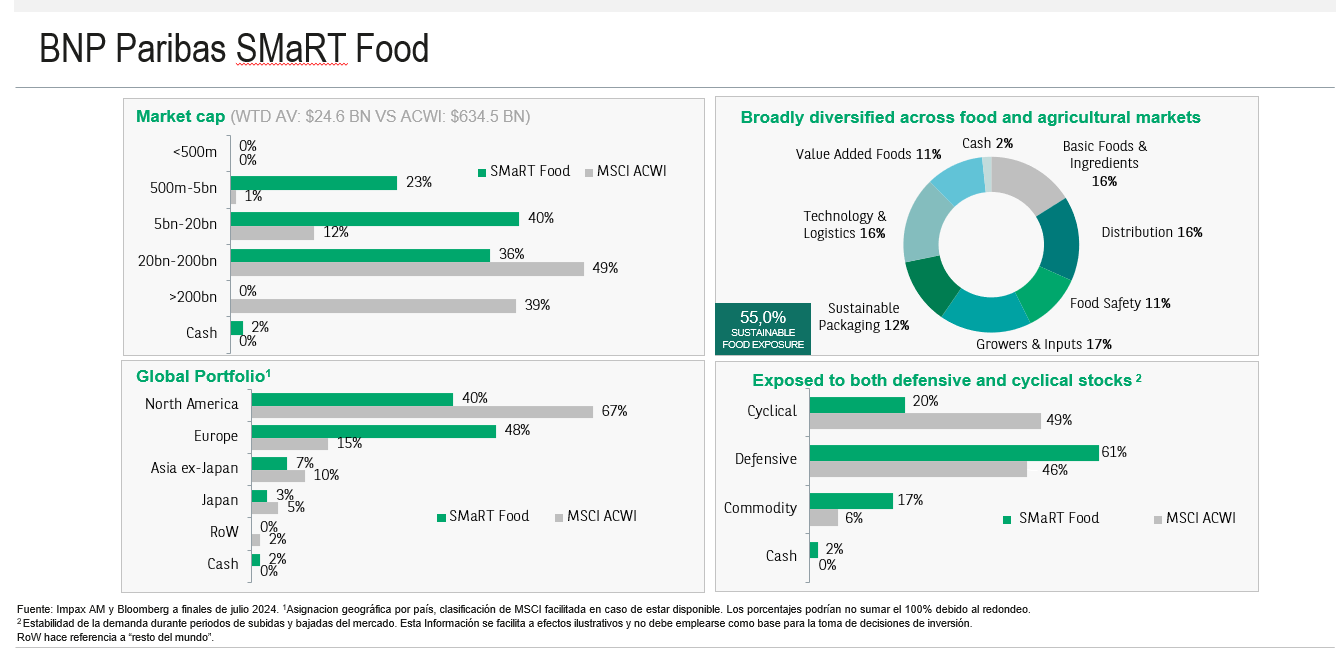Viewport: 1343px width, 664px height.
Task: Click the Global Portfolio chart heading
Action: click(203, 376)
